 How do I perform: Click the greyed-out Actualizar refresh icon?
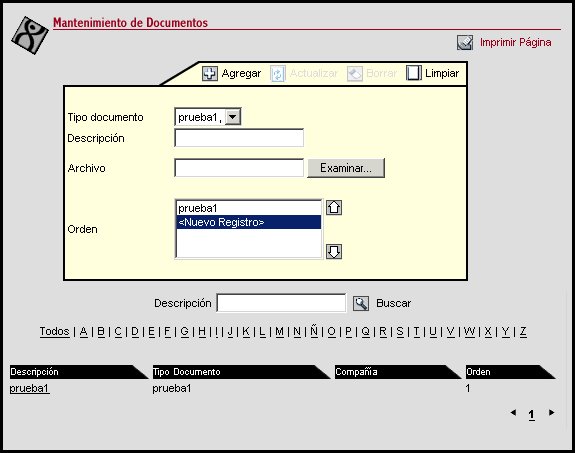[x=278, y=74]
